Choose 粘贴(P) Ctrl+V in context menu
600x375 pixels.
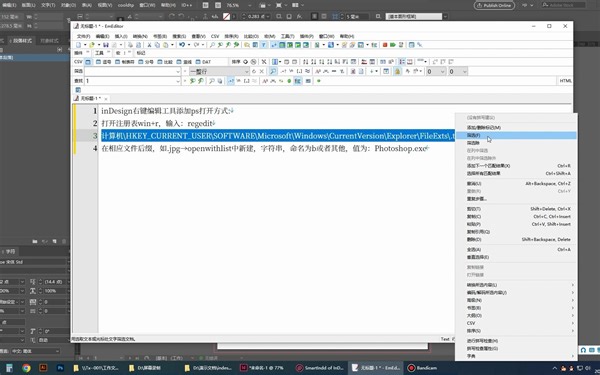(516, 224)
